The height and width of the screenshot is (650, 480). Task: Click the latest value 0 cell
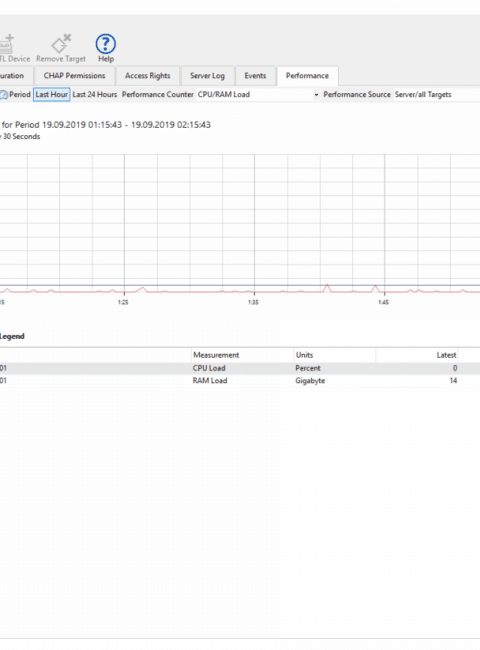point(455,368)
